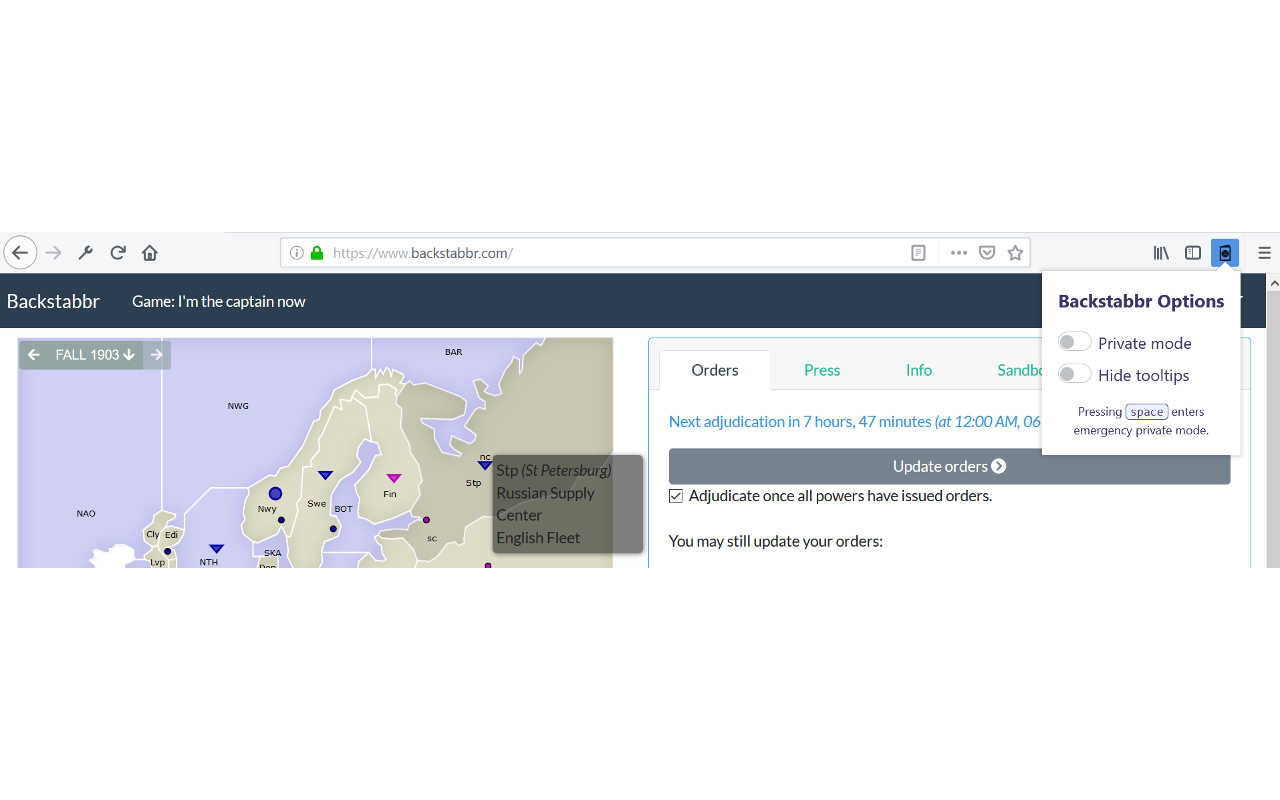
Task: Save page to Pocket icon
Action: [x=987, y=253]
